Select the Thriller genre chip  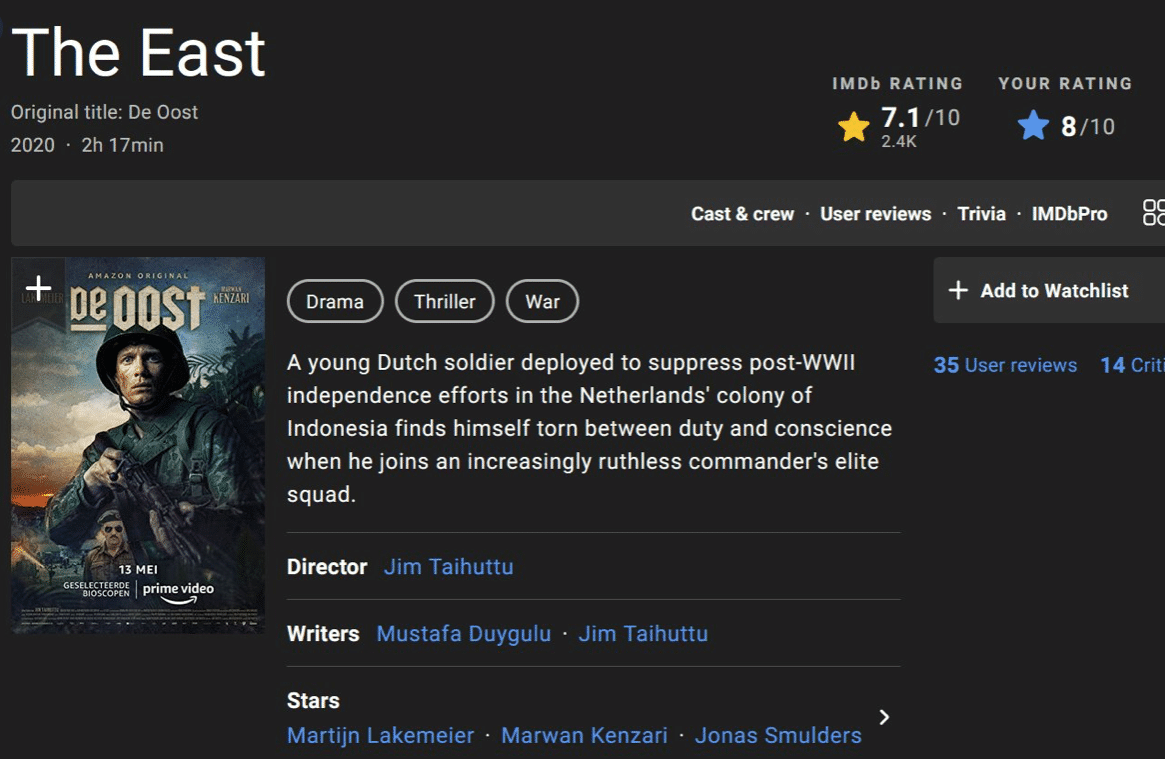click(x=444, y=301)
